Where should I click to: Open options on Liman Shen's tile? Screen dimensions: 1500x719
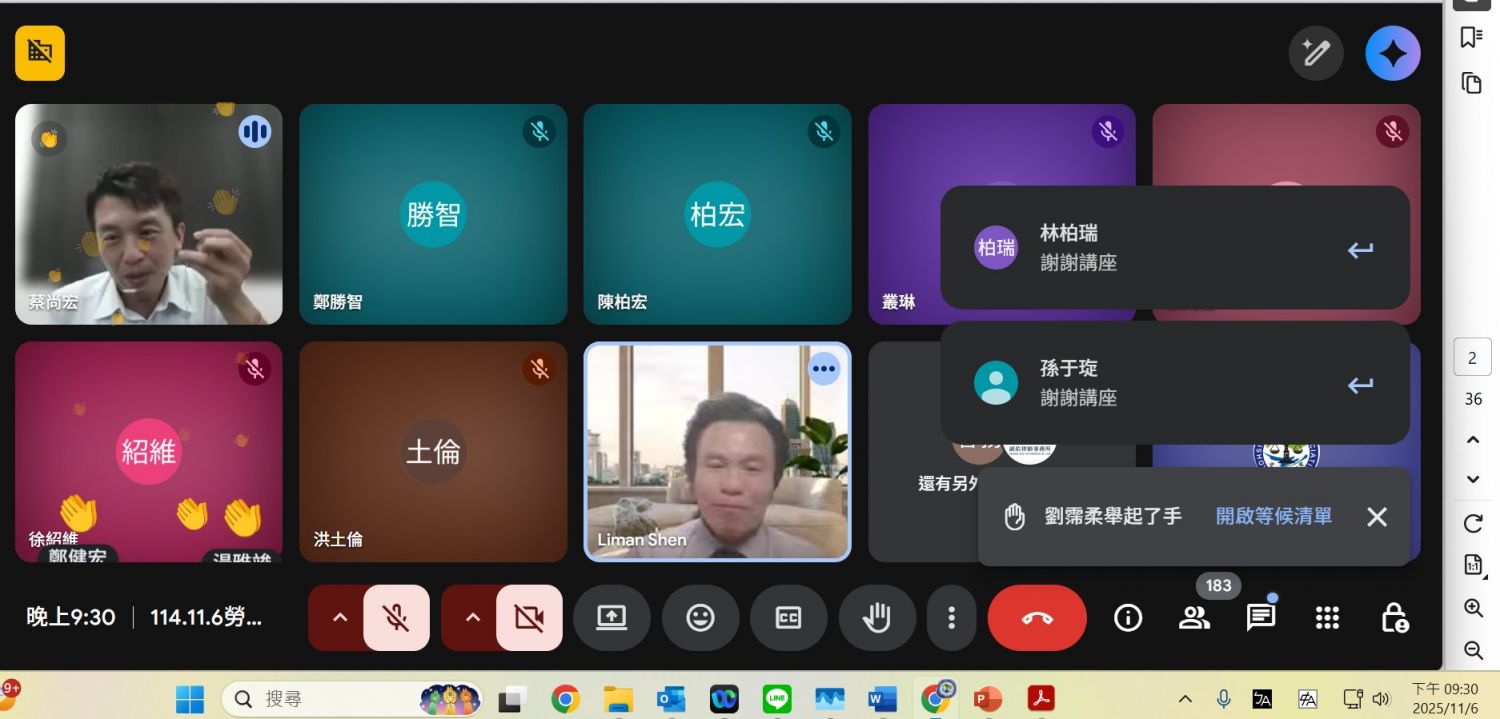[823, 369]
